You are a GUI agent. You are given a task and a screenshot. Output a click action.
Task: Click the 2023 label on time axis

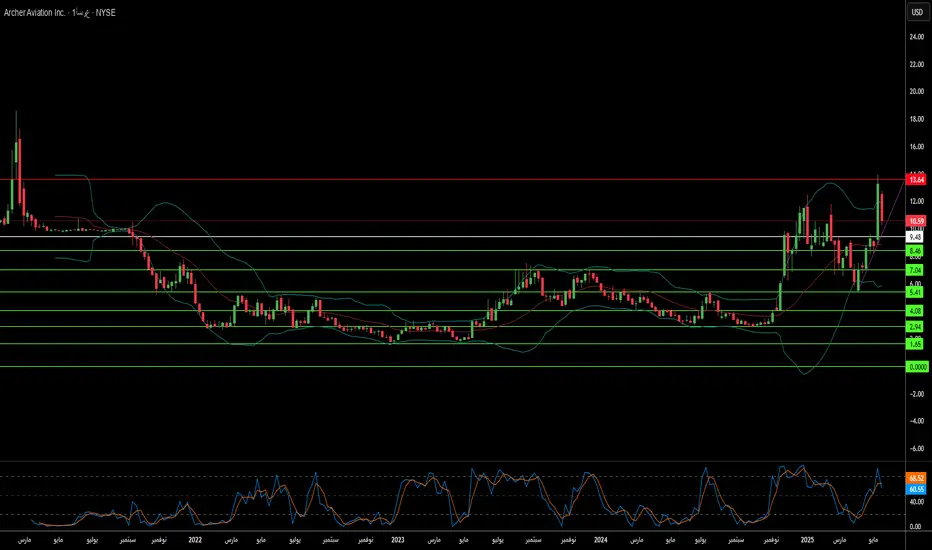point(398,540)
